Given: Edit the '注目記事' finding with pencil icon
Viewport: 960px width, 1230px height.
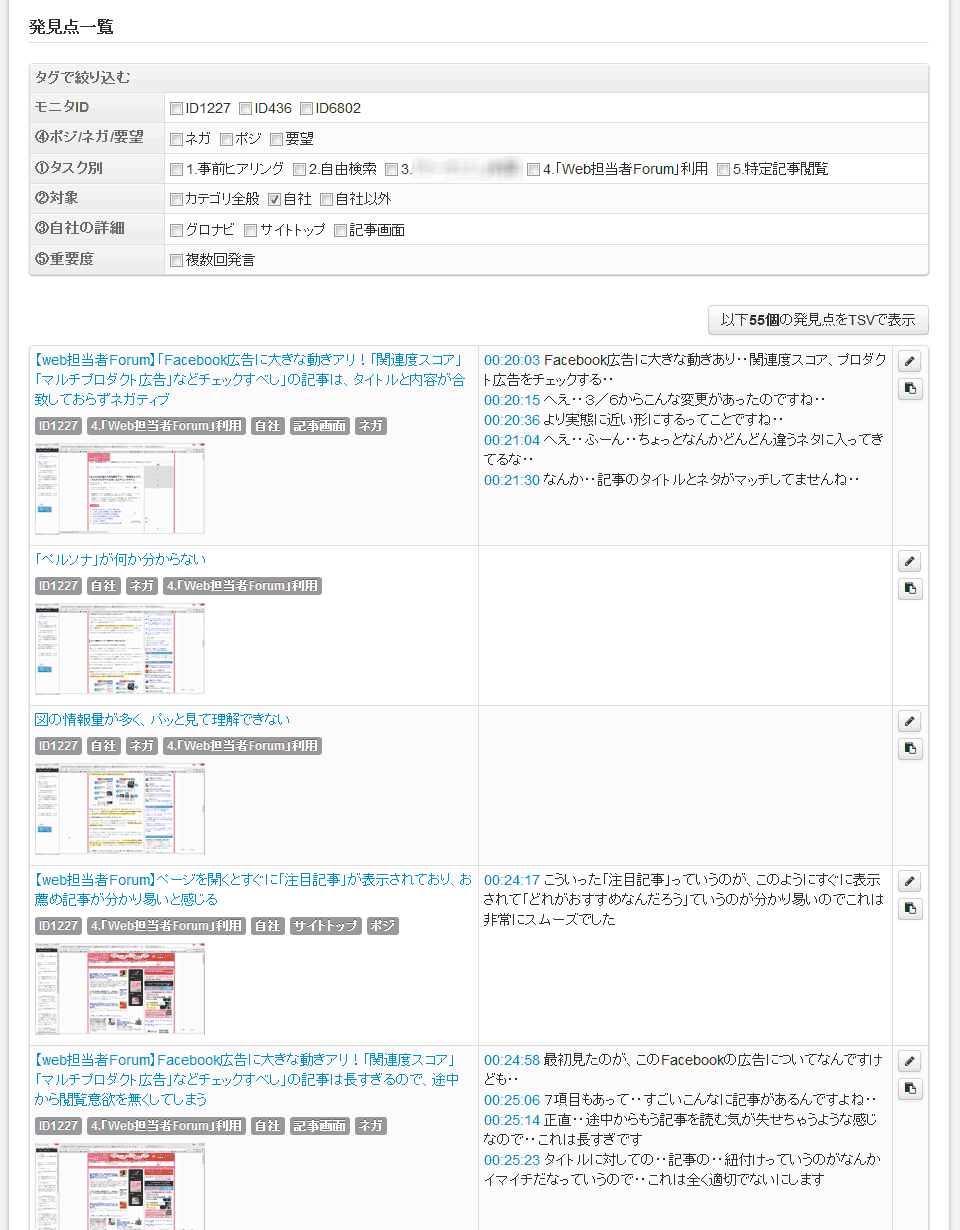Looking at the screenshot, I should tap(909, 881).
